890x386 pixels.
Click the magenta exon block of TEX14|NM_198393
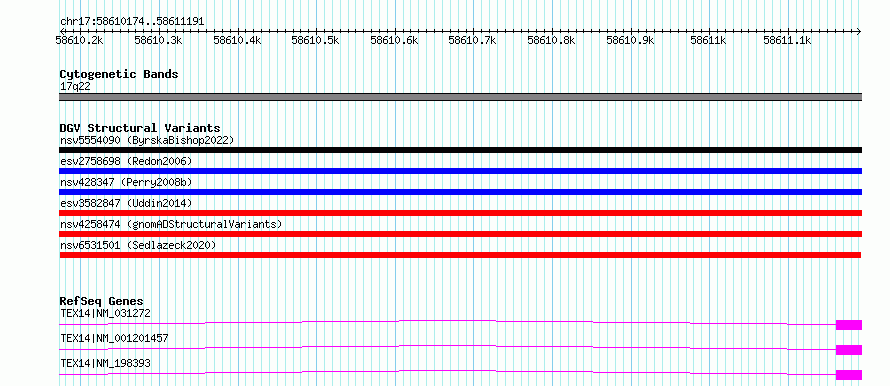click(849, 375)
